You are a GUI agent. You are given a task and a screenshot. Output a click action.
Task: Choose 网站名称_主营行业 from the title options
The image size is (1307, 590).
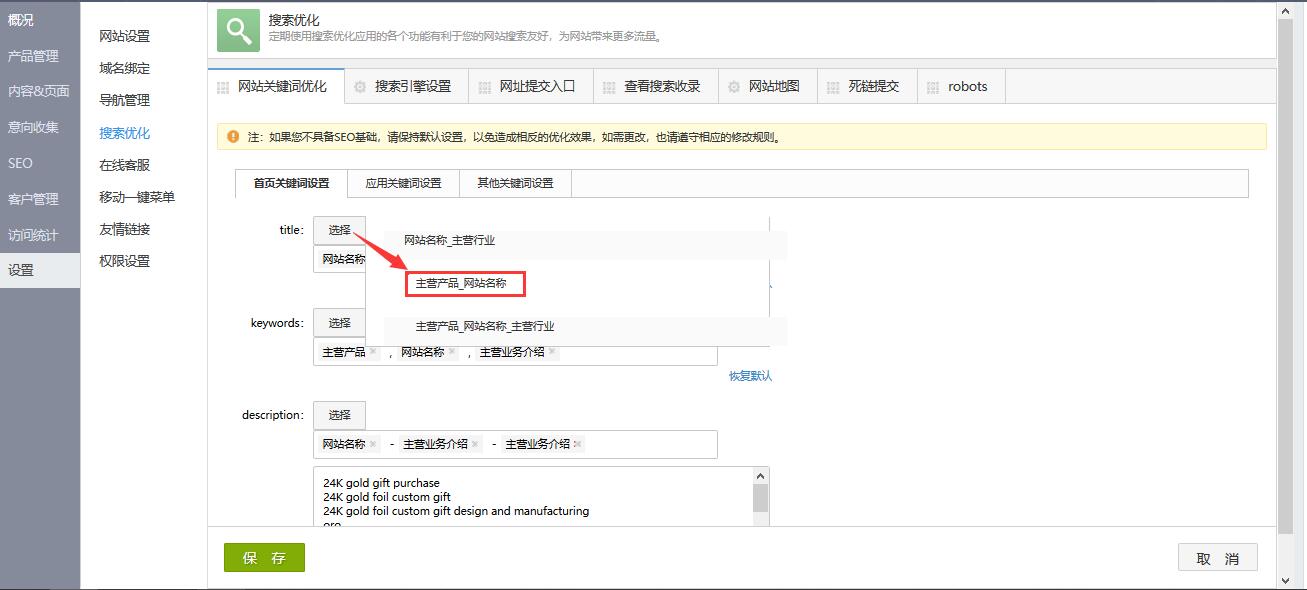449,241
